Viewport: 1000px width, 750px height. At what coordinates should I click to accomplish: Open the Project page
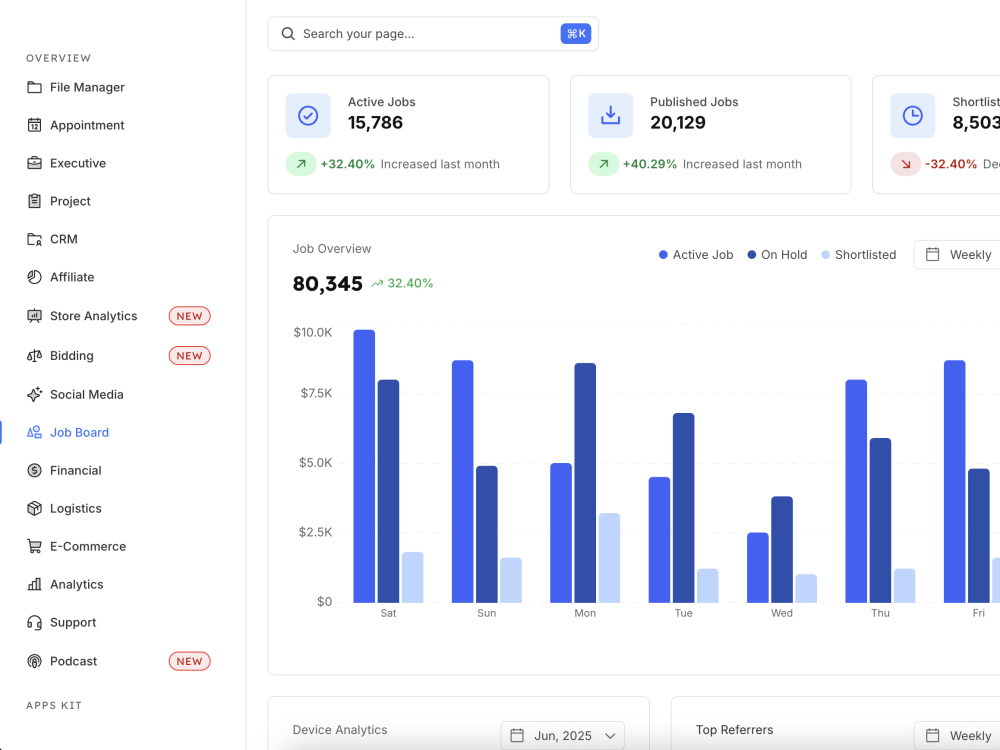tap(70, 201)
